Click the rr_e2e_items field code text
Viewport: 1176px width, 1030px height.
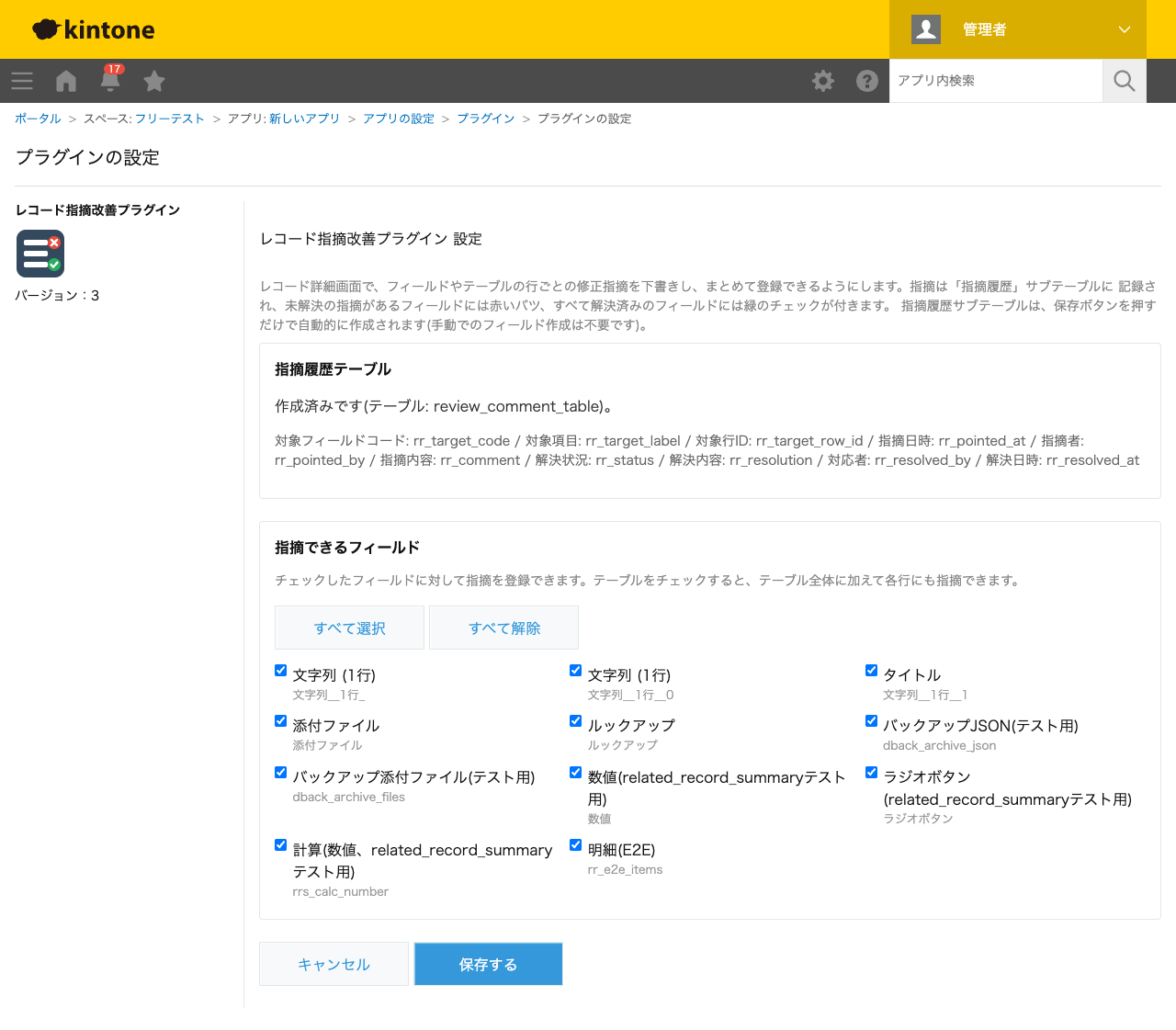pyautogui.click(x=625, y=869)
